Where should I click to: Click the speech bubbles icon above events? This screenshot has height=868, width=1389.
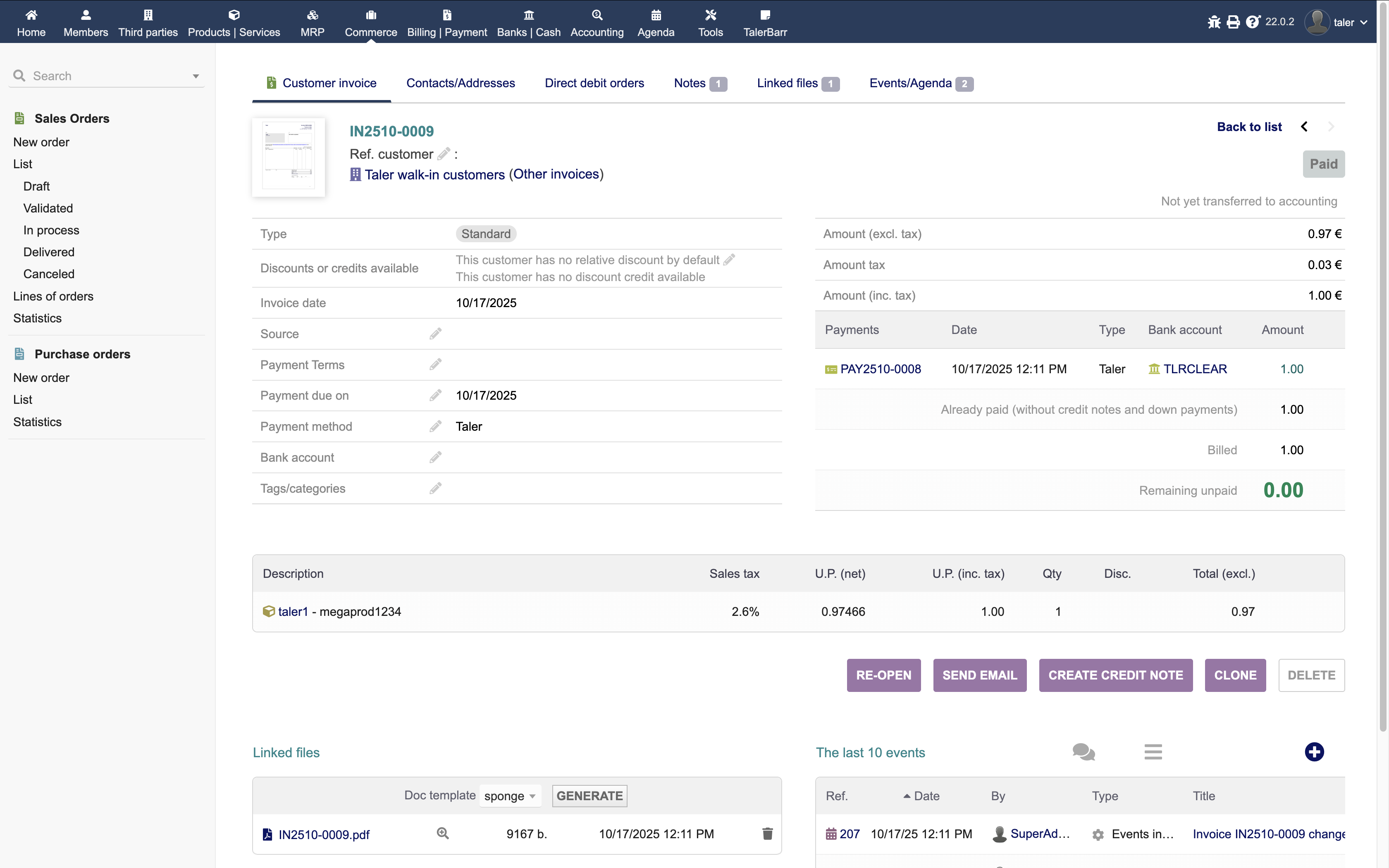pyautogui.click(x=1083, y=752)
